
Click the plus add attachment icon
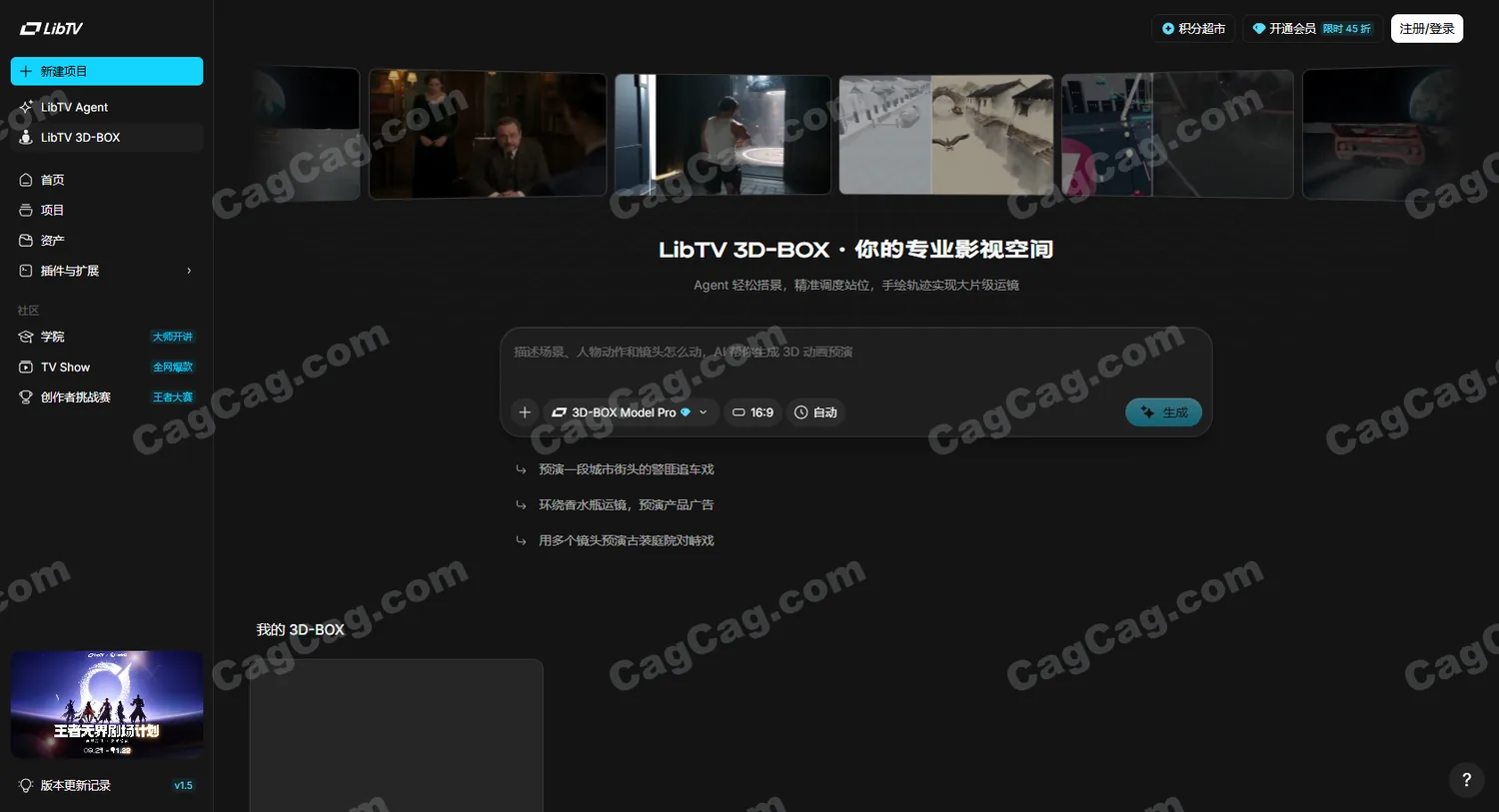click(525, 412)
